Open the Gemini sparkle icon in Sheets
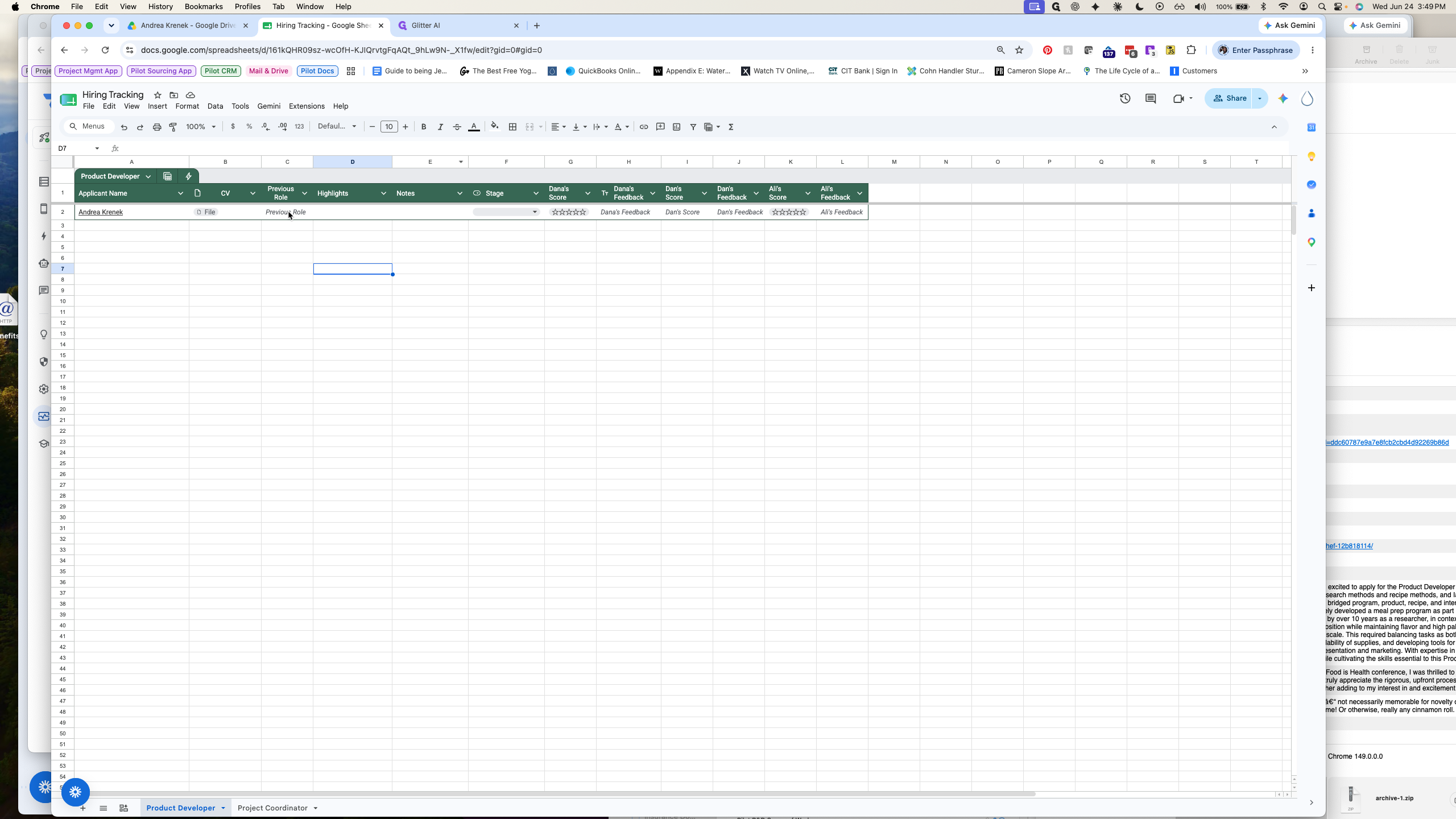The width and height of the screenshot is (1456, 819). click(1283, 98)
